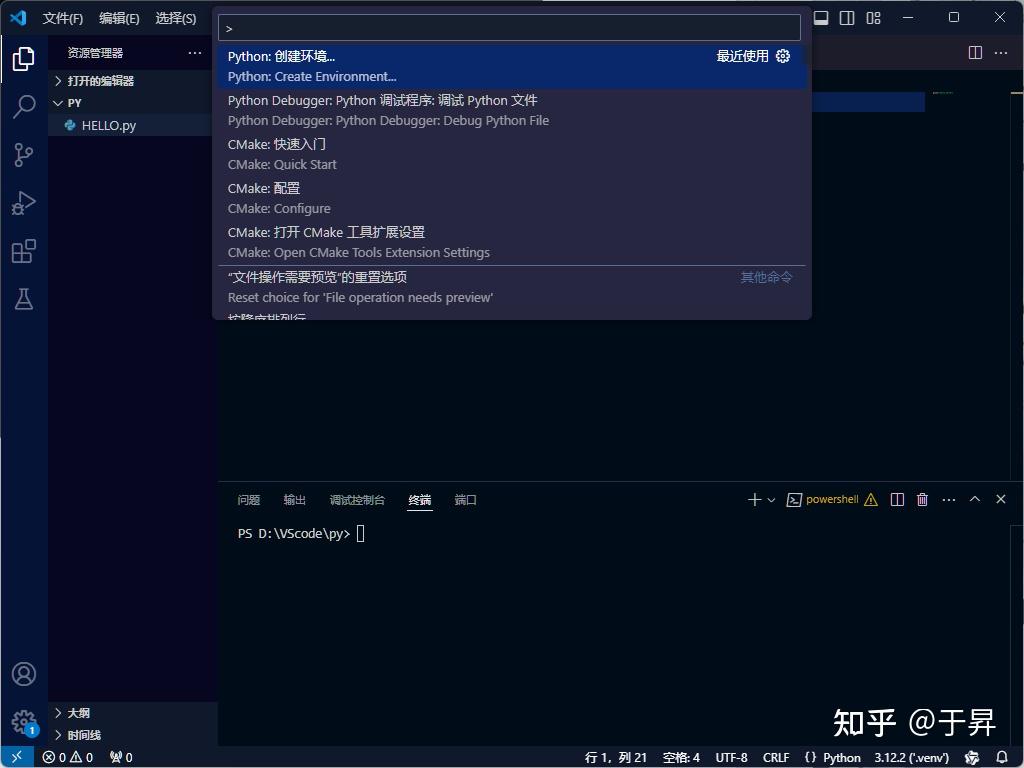
Task: Select the Run and Debug icon
Action: tap(22, 202)
